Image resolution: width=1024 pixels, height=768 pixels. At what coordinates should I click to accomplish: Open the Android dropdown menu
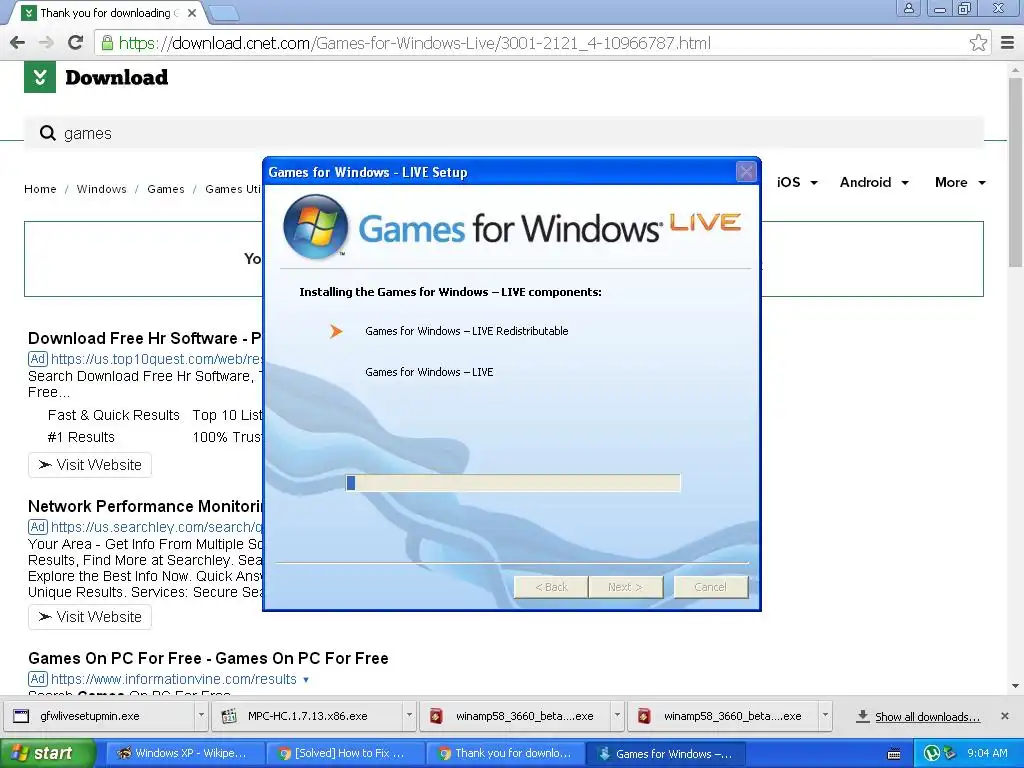[x=874, y=182]
